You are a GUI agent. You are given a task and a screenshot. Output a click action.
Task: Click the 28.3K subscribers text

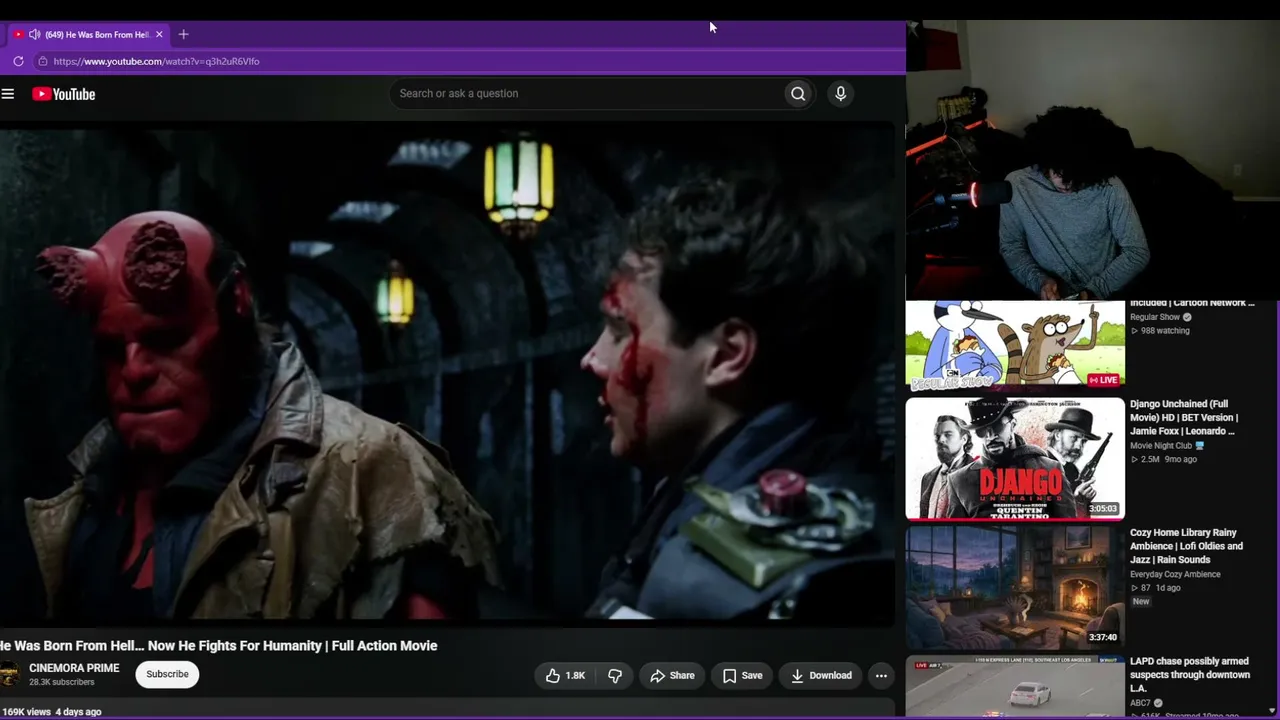point(62,682)
